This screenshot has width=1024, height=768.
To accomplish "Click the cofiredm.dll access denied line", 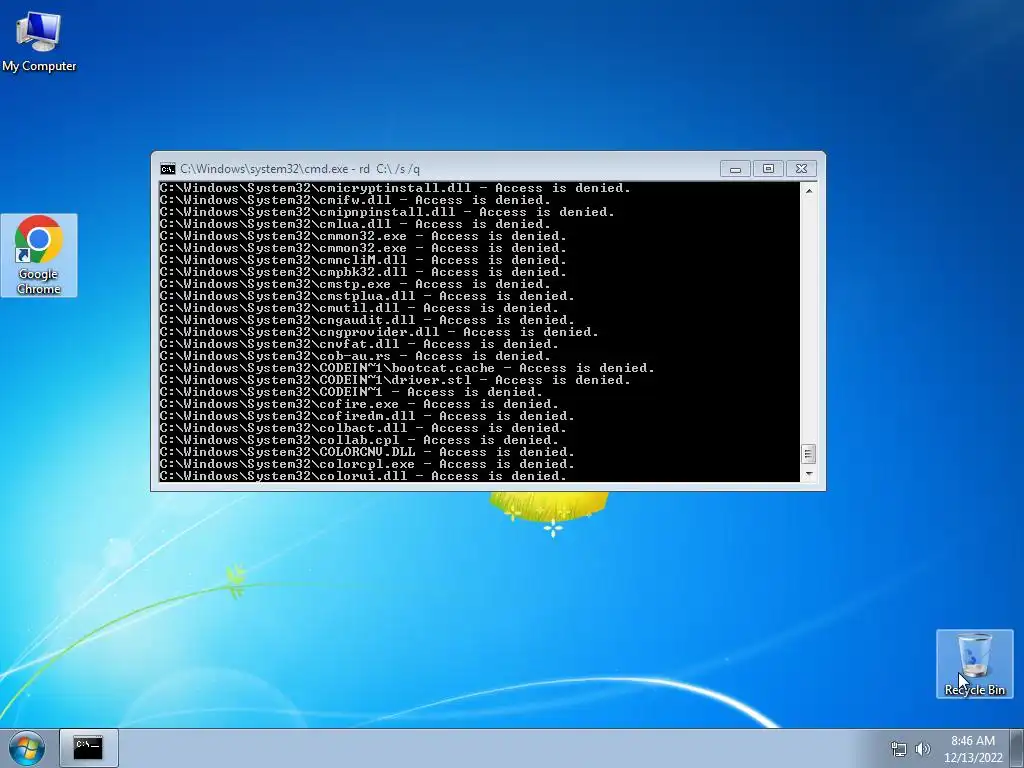I will point(367,416).
